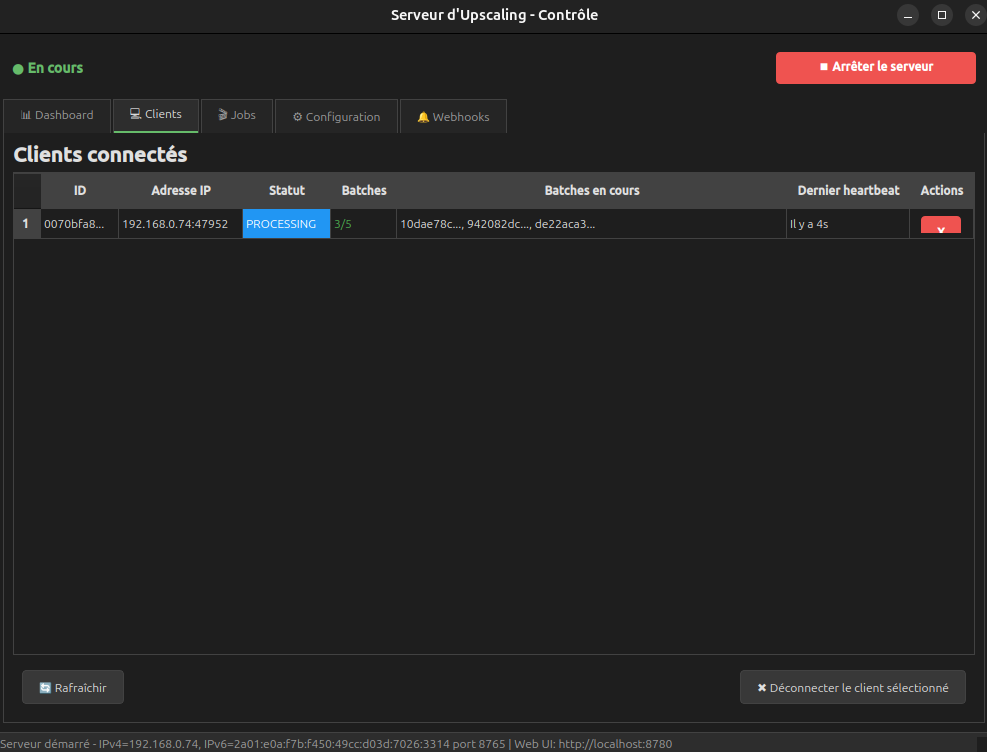This screenshot has width=987, height=752.
Task: Click the red disconnect icon in Actions column
Action: click(x=940, y=226)
